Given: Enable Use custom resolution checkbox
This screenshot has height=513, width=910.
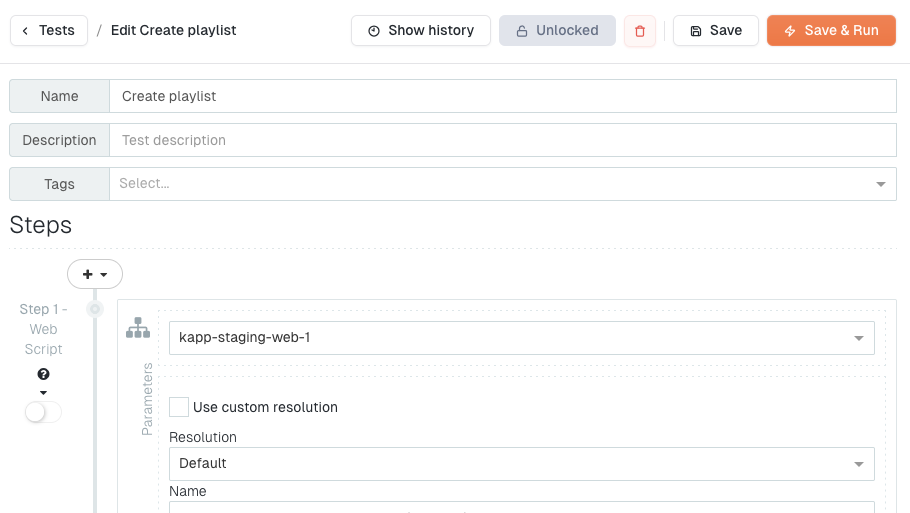Looking at the screenshot, I should tap(179, 407).
